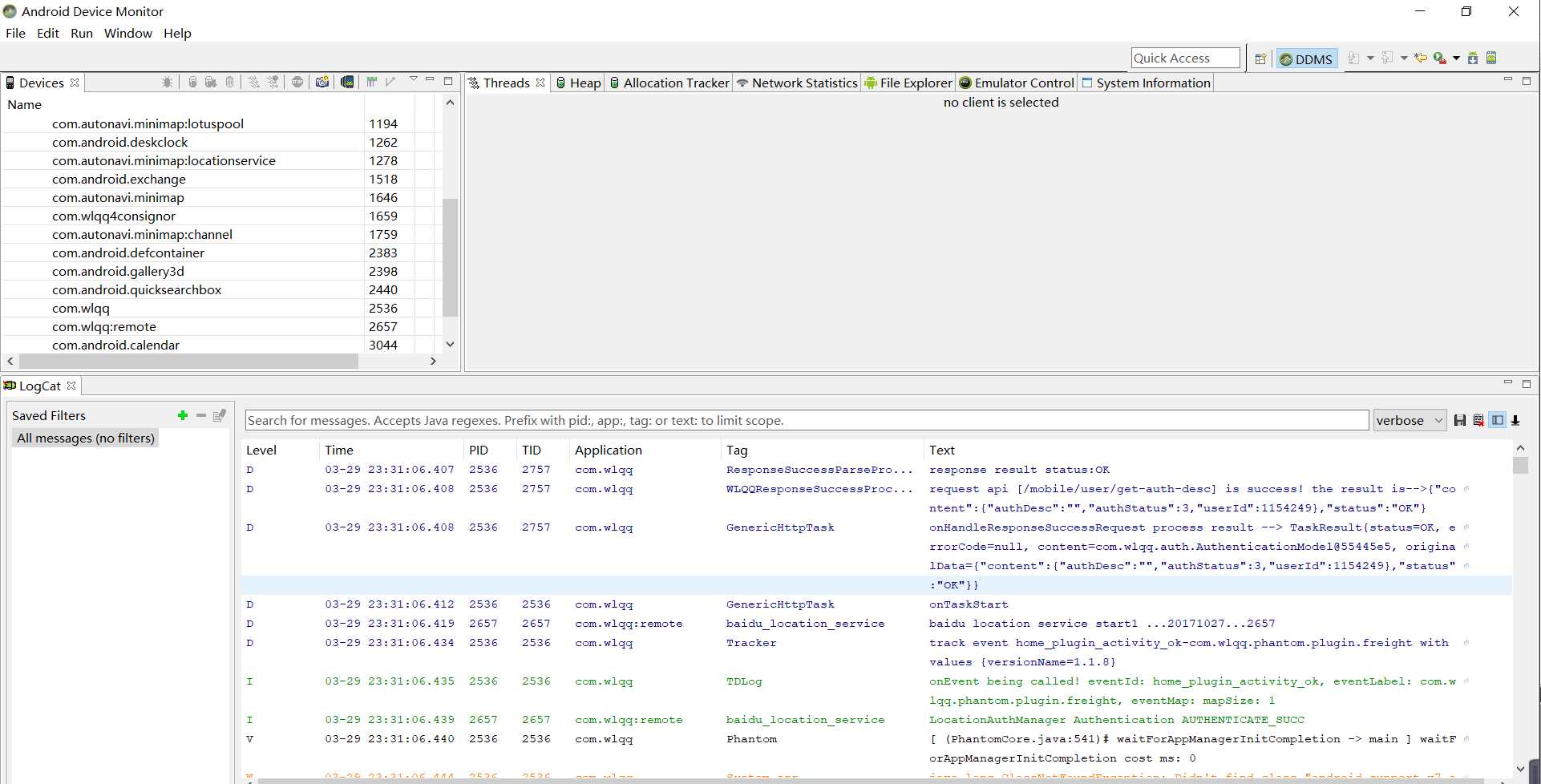This screenshot has height=784, width=1541.
Task: Save selected log items to file
Action: click(1460, 420)
